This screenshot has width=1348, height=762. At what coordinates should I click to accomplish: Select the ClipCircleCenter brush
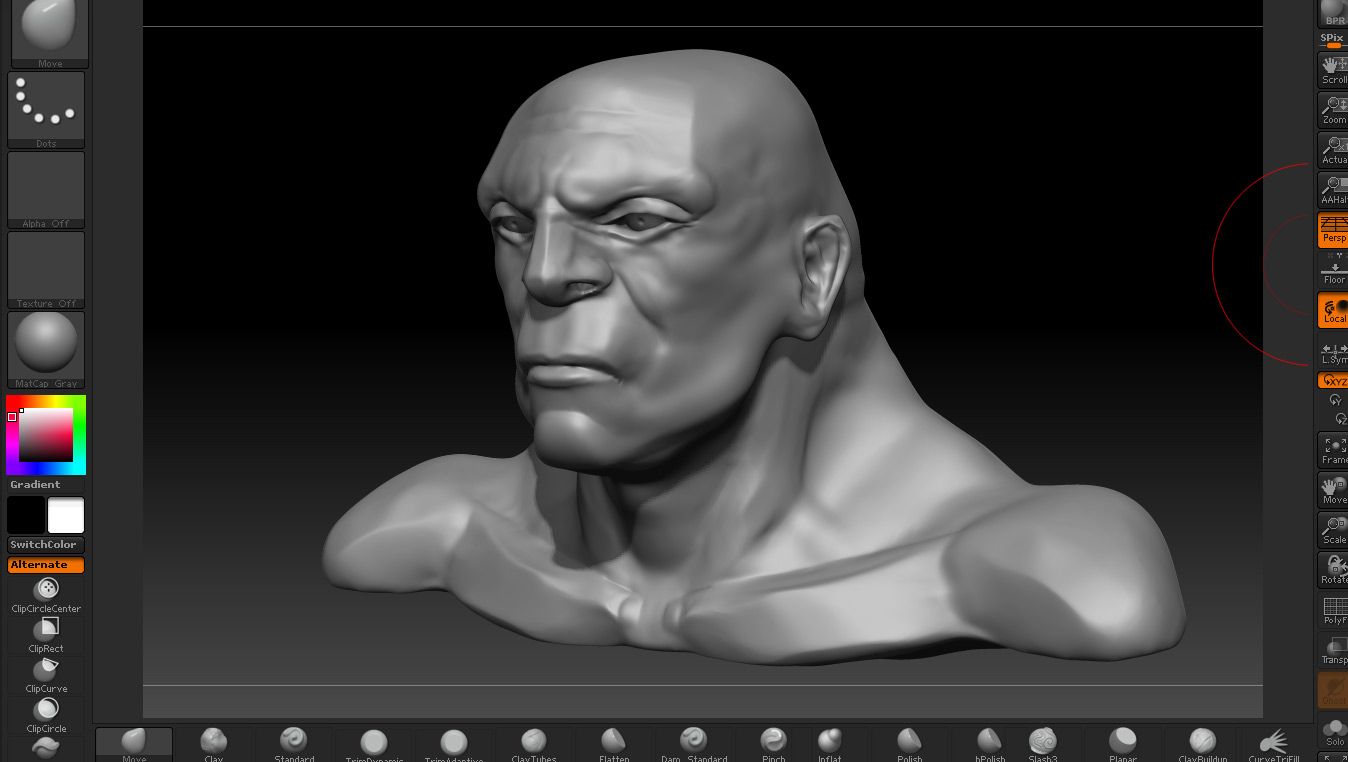[x=46, y=595]
